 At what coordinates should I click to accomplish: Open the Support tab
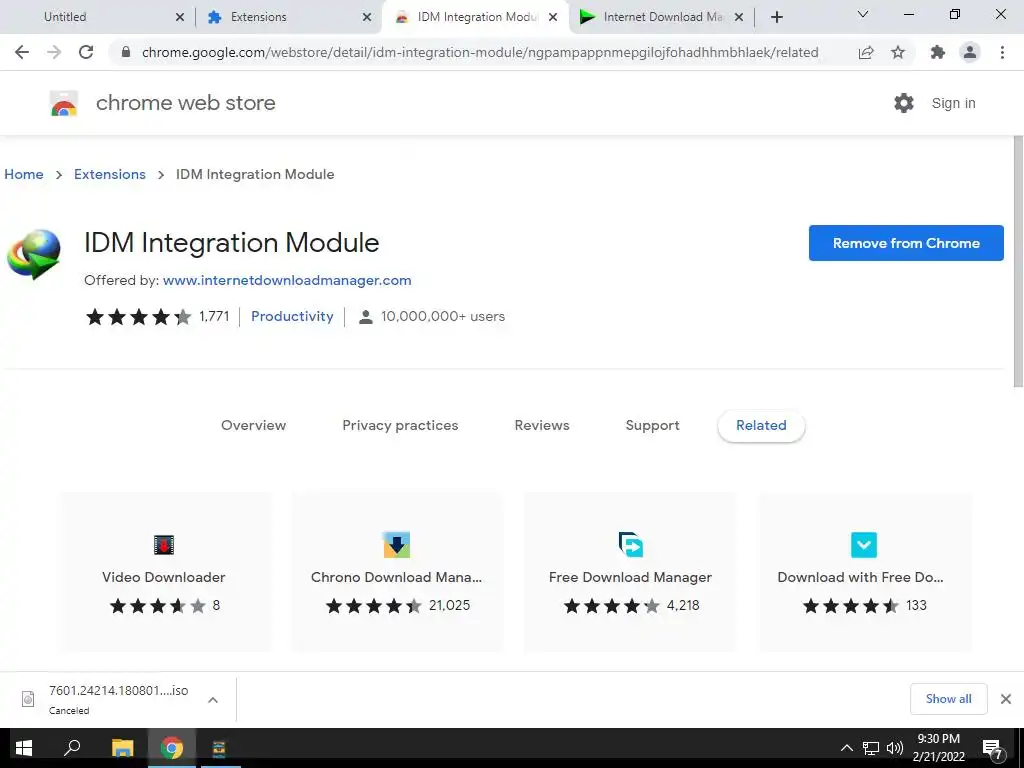coord(652,425)
